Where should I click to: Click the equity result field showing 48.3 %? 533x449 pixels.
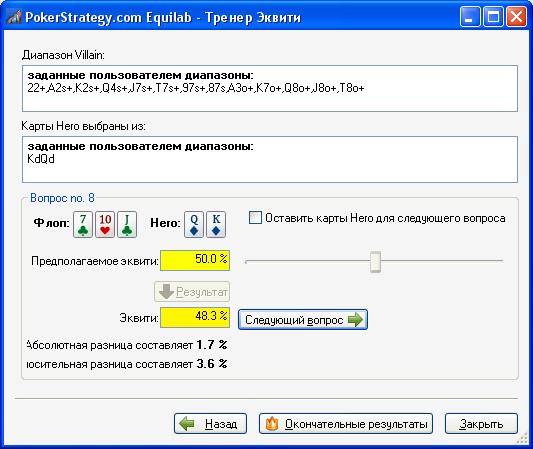pyautogui.click(x=195, y=317)
